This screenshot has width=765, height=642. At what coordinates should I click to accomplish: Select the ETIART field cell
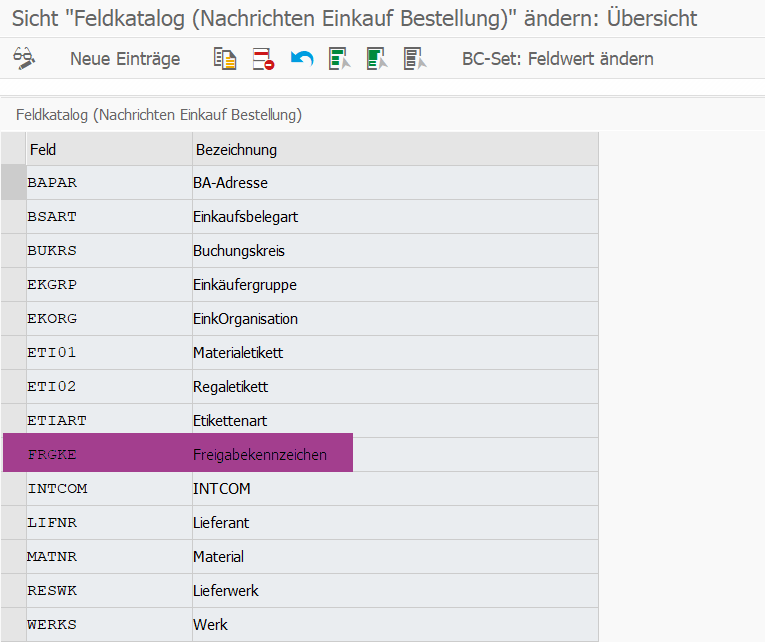coord(109,421)
